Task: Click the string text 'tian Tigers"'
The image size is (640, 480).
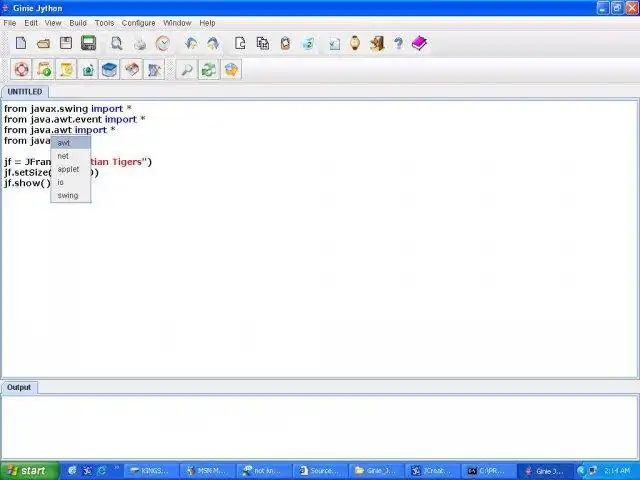Action: point(119,162)
